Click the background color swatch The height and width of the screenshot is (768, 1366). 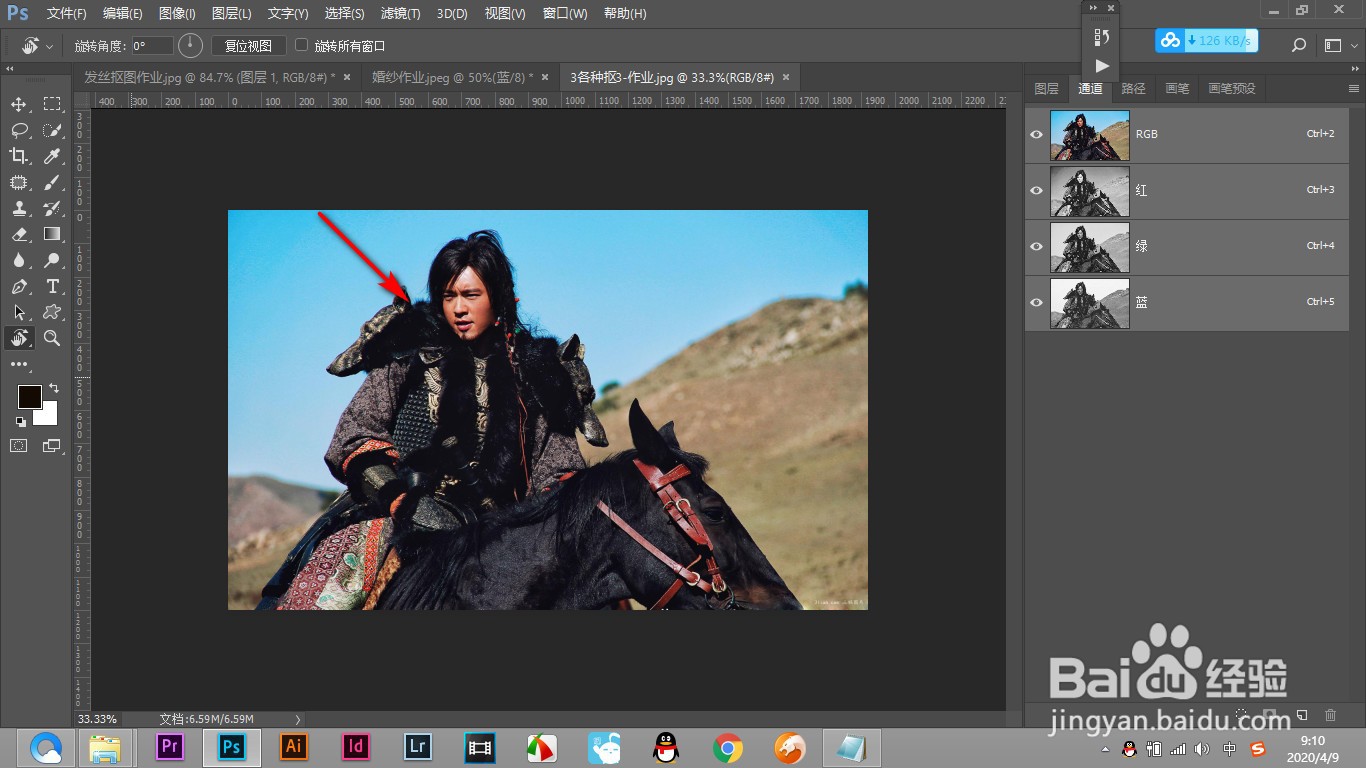48,416
